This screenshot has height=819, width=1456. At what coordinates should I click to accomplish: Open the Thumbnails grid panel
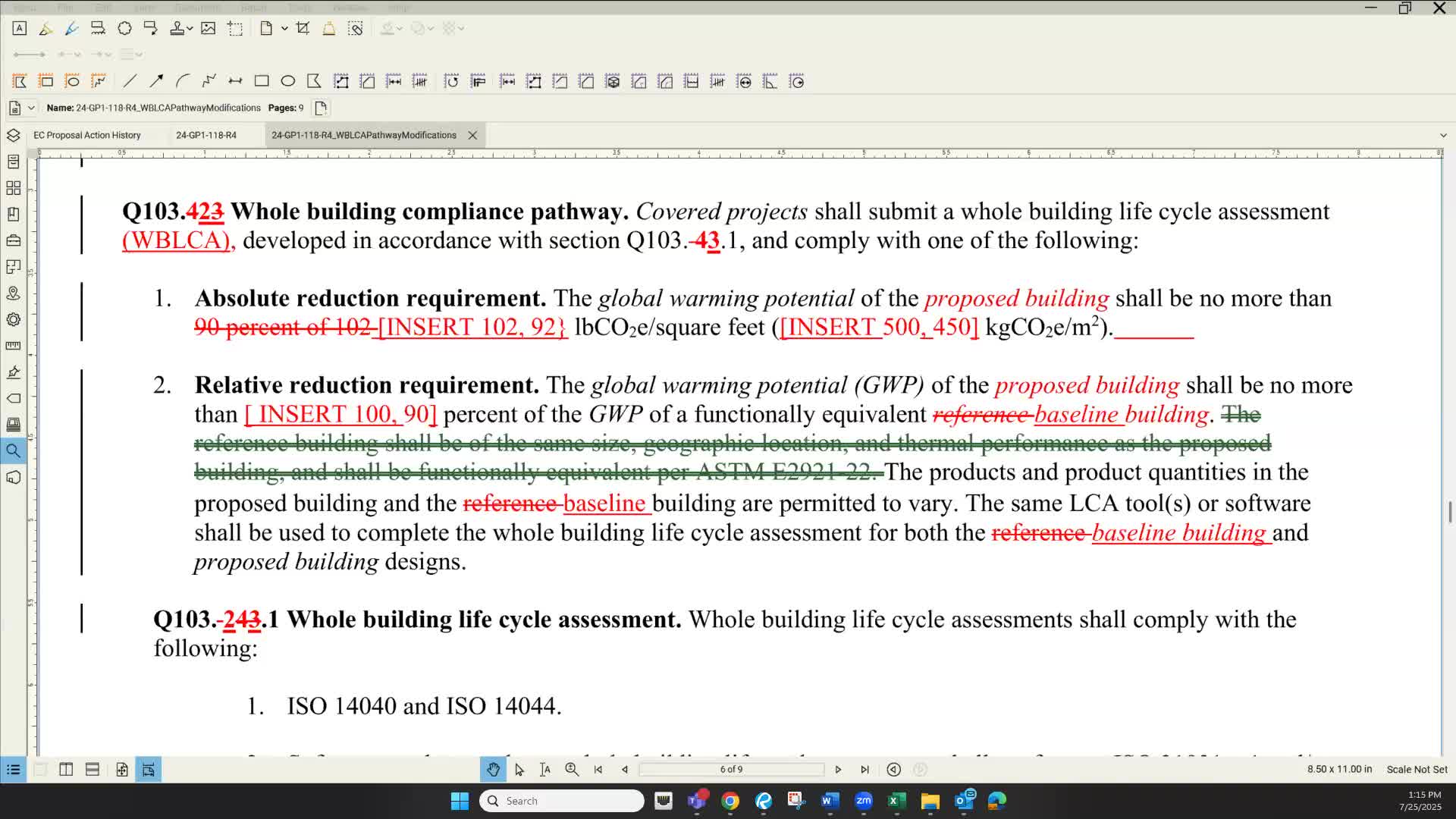coord(13,188)
